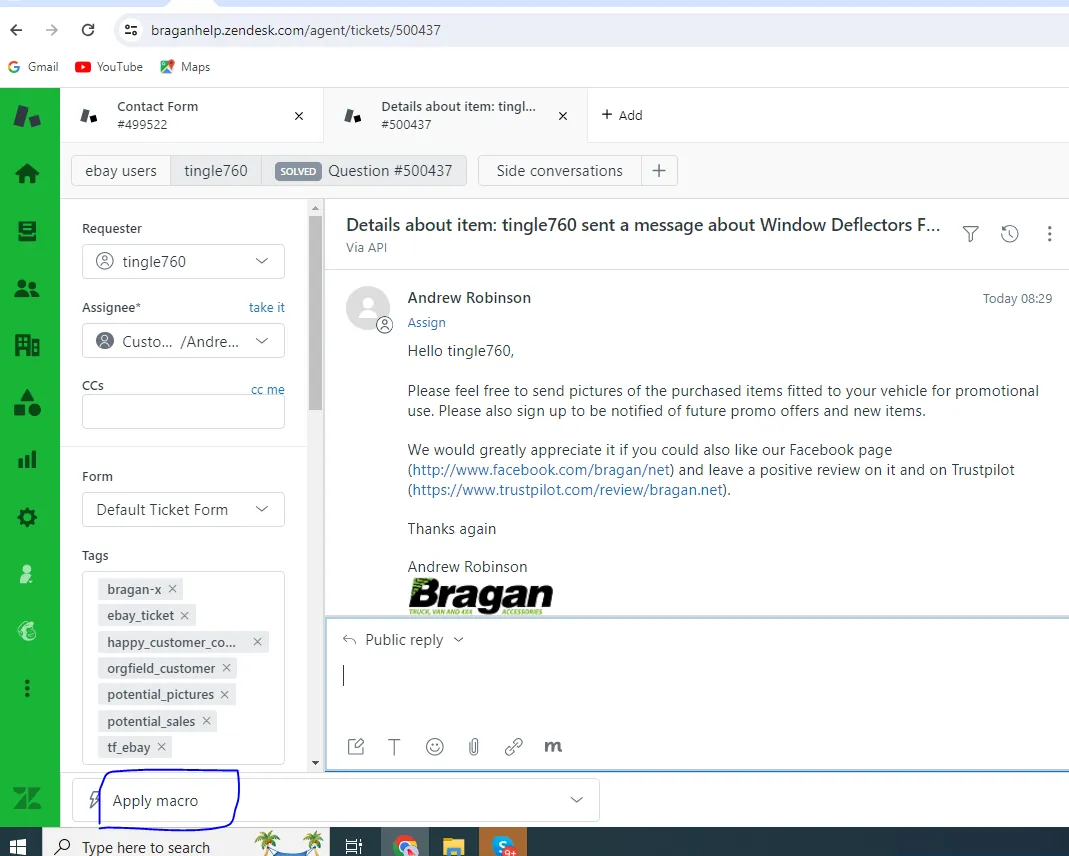
Task: Click the person app icon in sidebar
Action: 26,575
